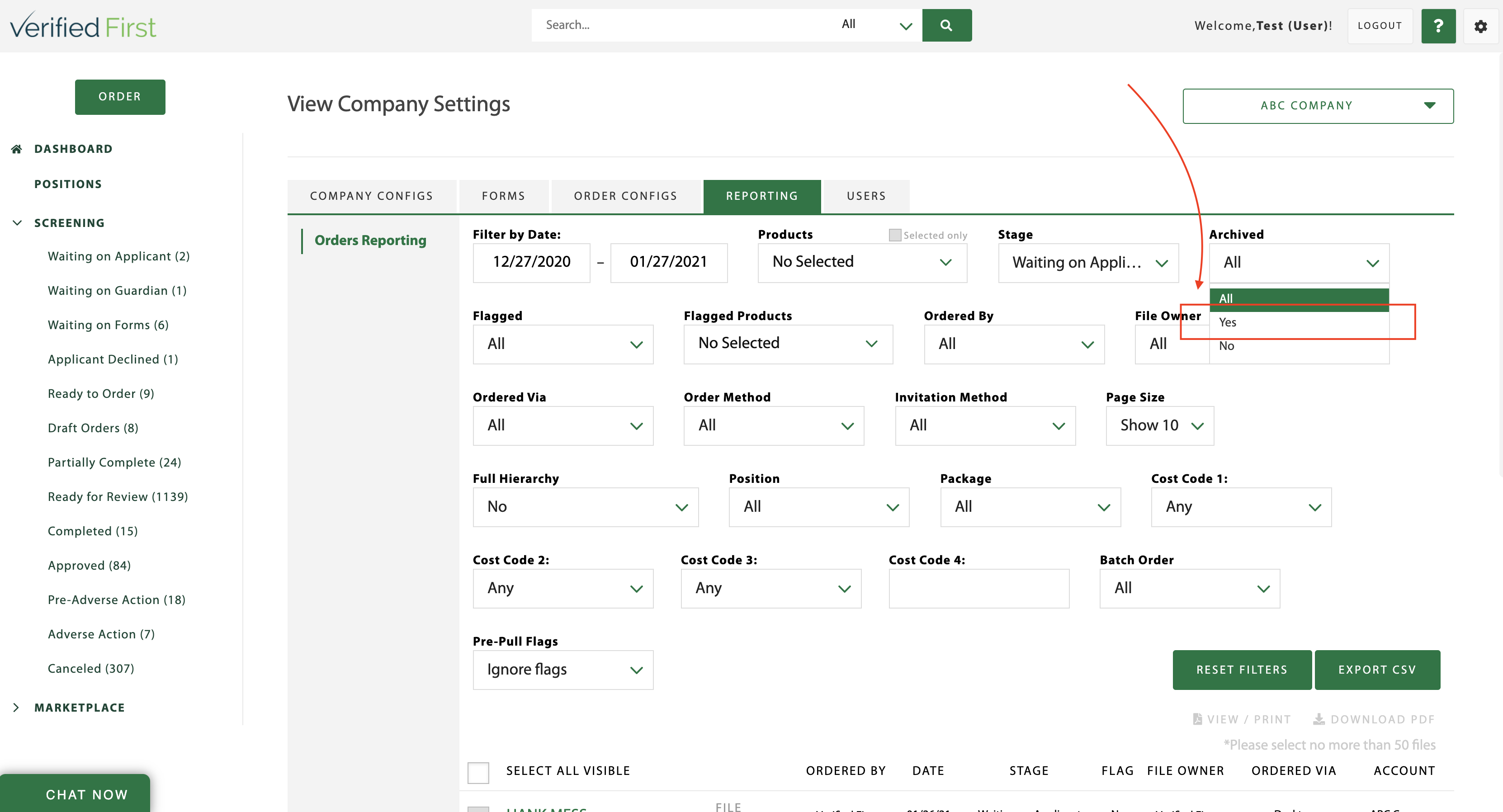Screen dimensions: 1503x812
Task: Click the View / Print link
Action: [x=1242, y=719]
